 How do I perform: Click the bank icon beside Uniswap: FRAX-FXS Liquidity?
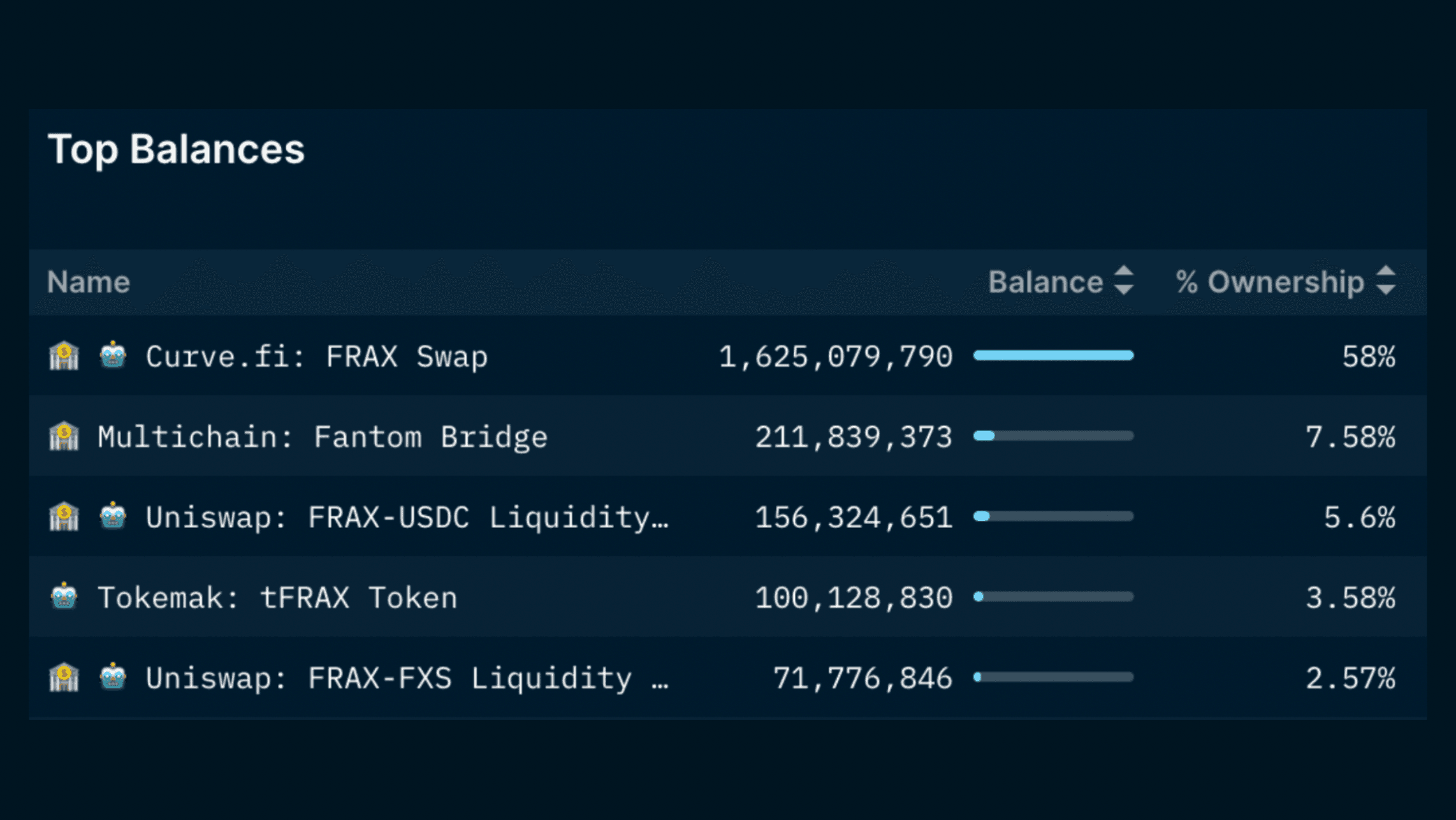click(64, 677)
